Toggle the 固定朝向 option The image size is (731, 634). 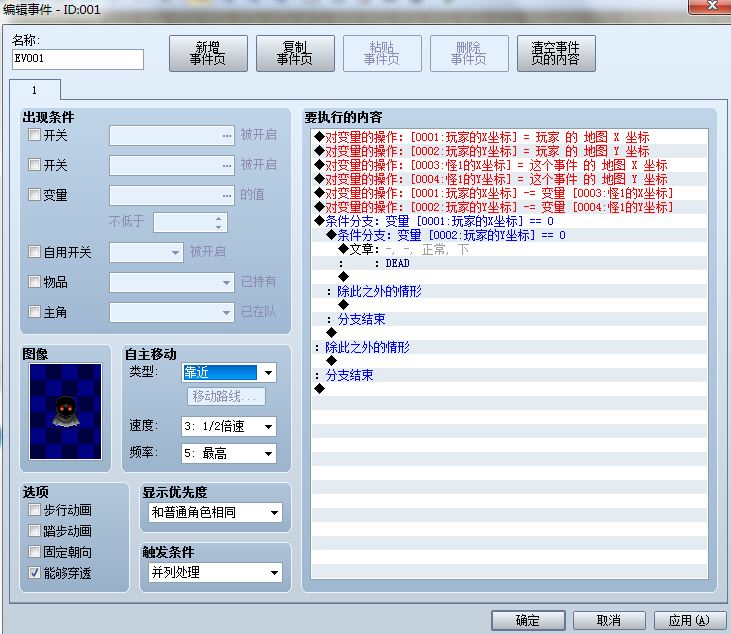point(34,552)
